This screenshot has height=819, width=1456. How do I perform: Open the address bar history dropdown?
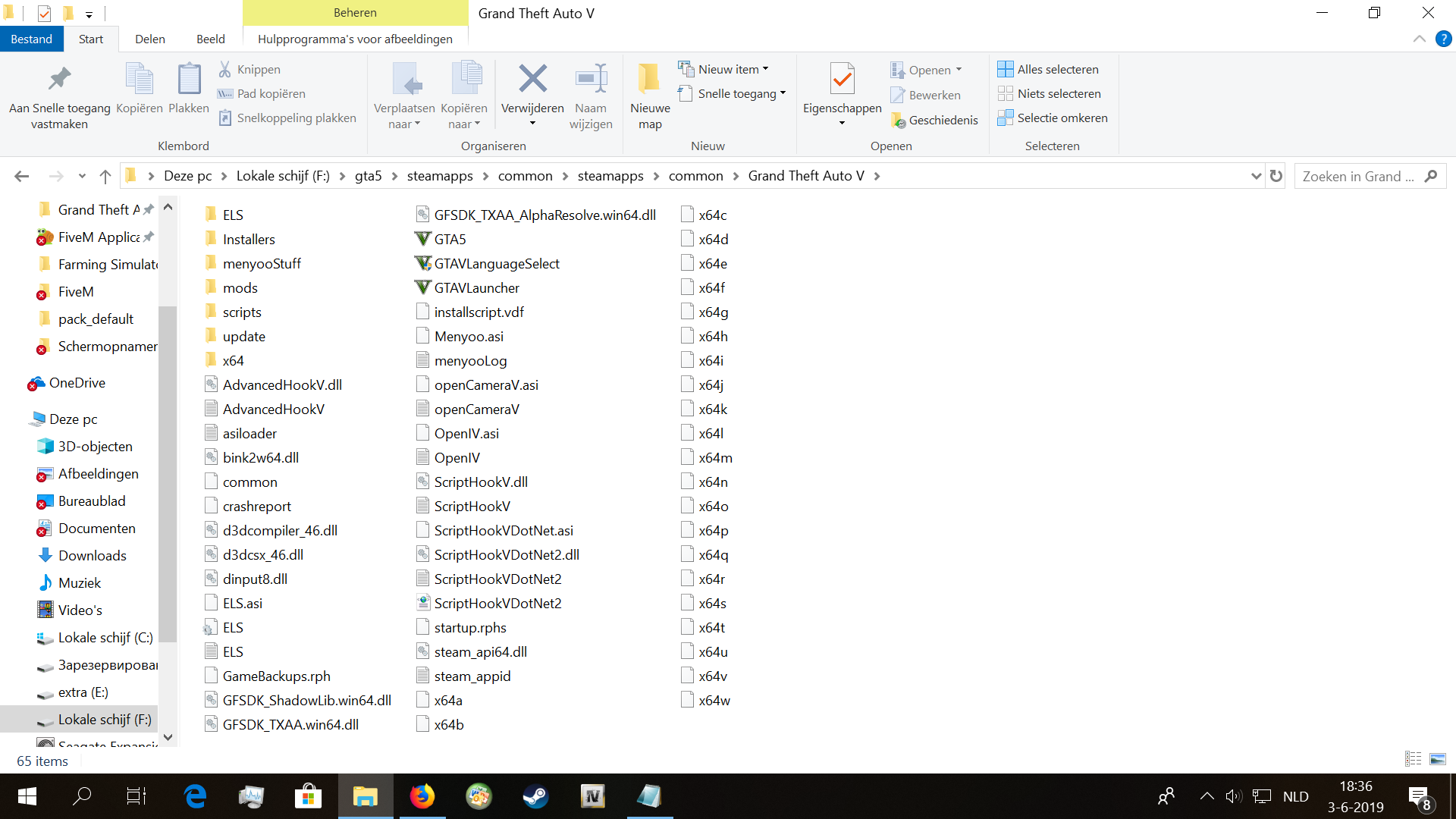(x=1256, y=176)
